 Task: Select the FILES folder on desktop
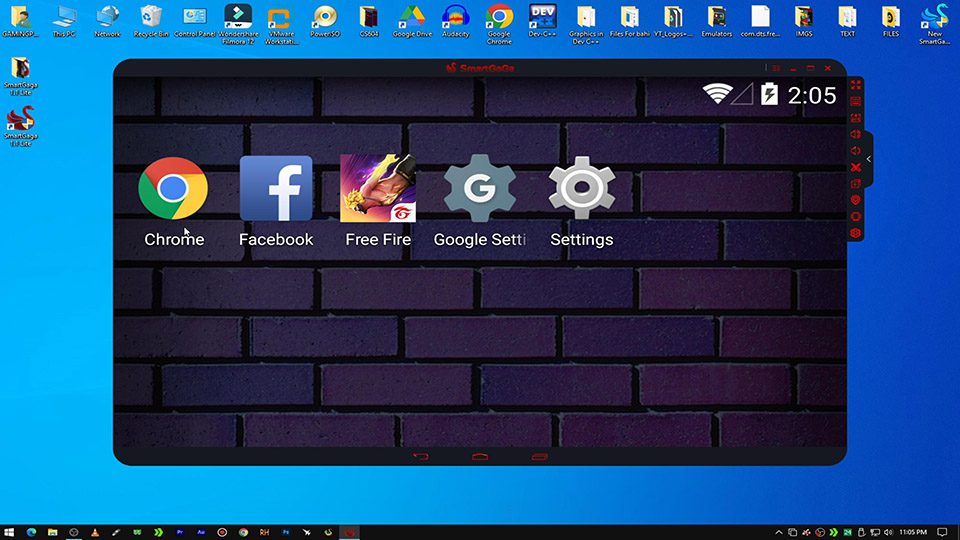tap(891, 21)
